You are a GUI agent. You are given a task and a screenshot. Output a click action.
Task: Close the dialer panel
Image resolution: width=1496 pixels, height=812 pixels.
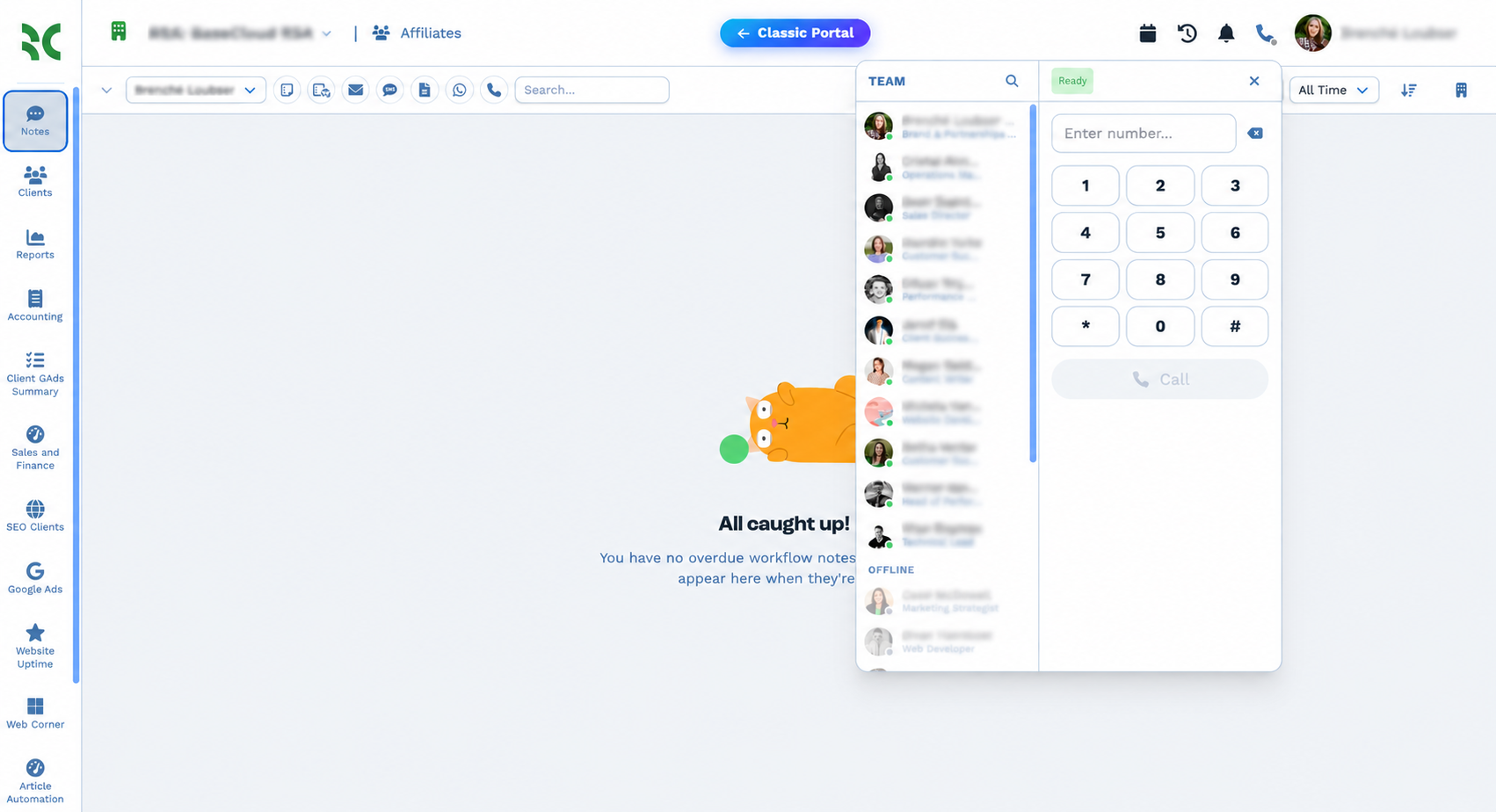1254,81
